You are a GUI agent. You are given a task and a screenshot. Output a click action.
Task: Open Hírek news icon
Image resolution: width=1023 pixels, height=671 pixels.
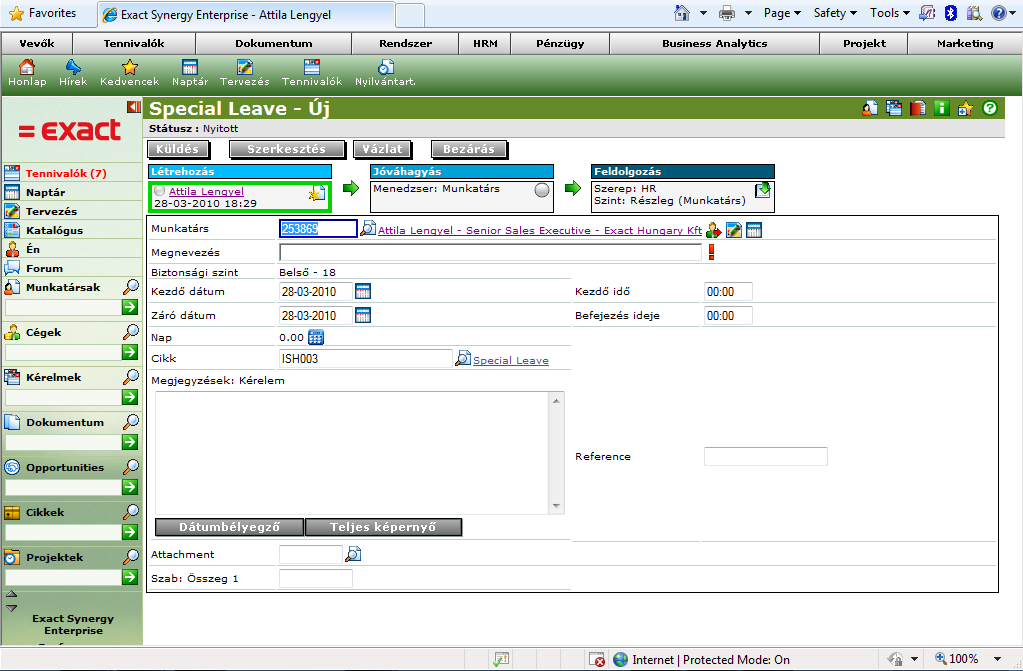(73, 67)
